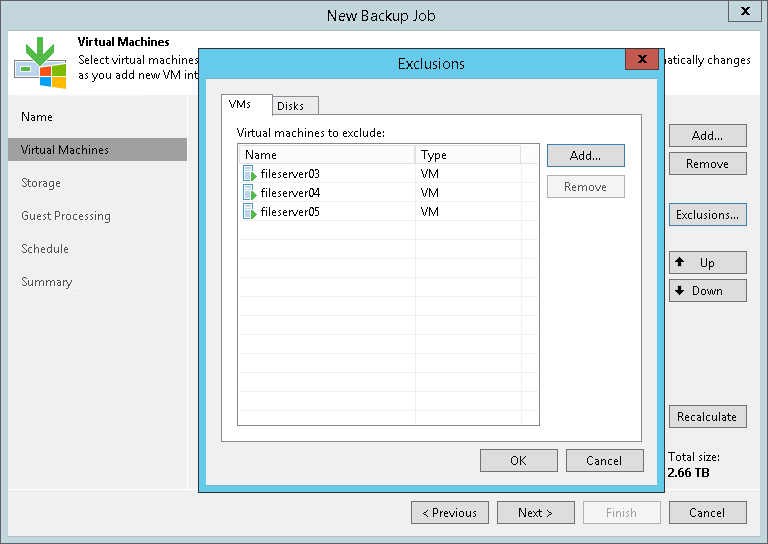The width and height of the screenshot is (768, 544).
Task: Click Remove in Exclusions dialog
Action: (585, 187)
